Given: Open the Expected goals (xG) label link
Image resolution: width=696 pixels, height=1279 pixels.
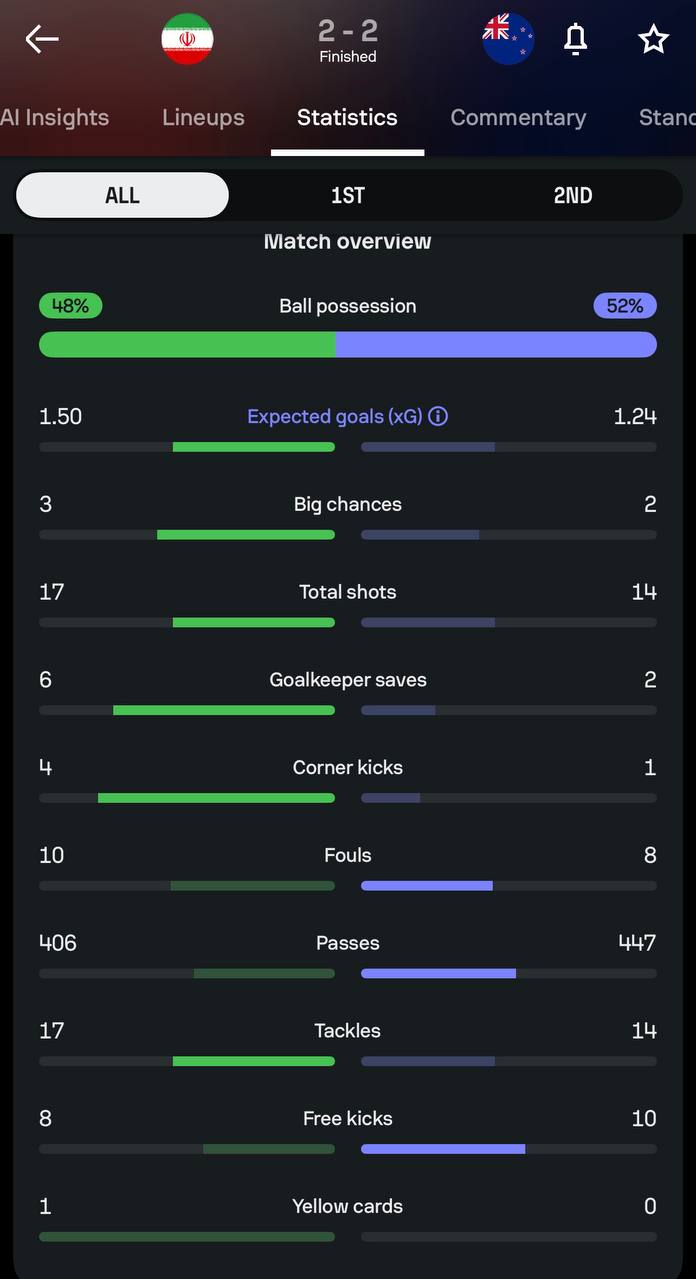Looking at the screenshot, I should (x=335, y=416).
